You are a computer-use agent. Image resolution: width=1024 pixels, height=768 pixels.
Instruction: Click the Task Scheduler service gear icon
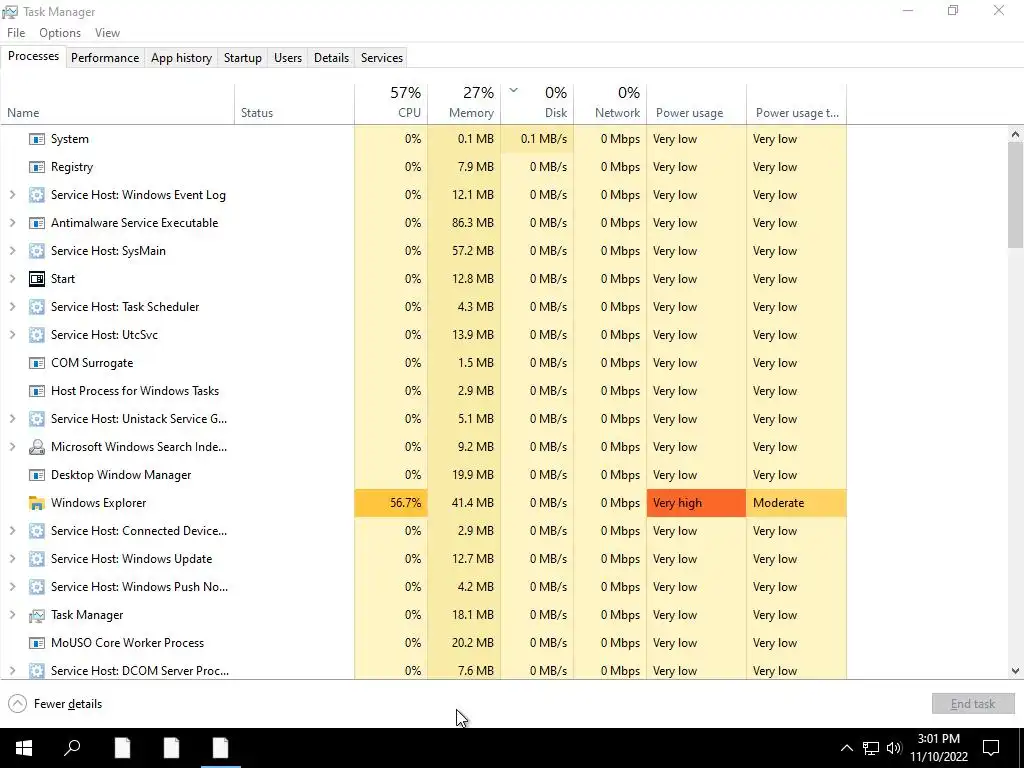click(x=37, y=307)
